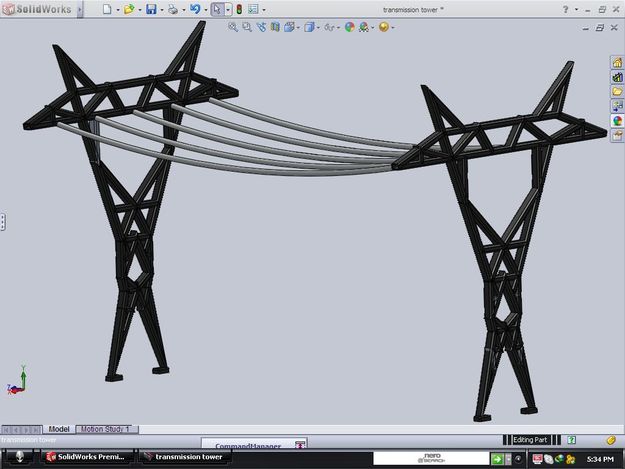Click the first tab scroll arrow near Model
The width and height of the screenshot is (625, 469).
[x=6, y=430]
